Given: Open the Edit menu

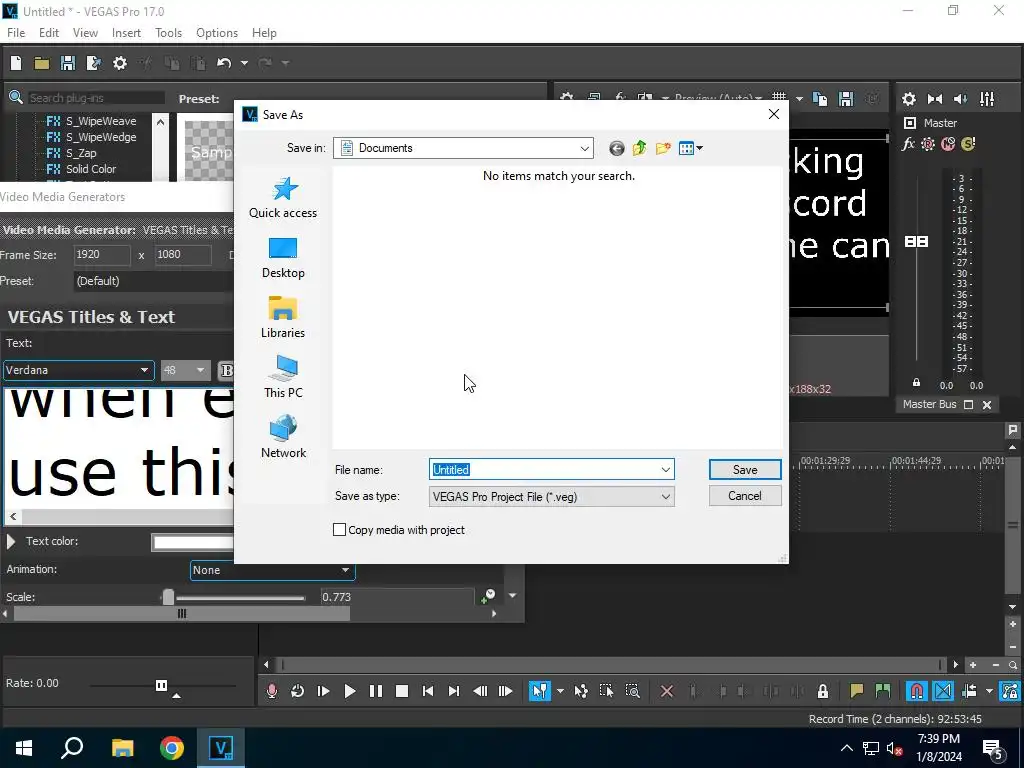Looking at the screenshot, I should pos(49,33).
